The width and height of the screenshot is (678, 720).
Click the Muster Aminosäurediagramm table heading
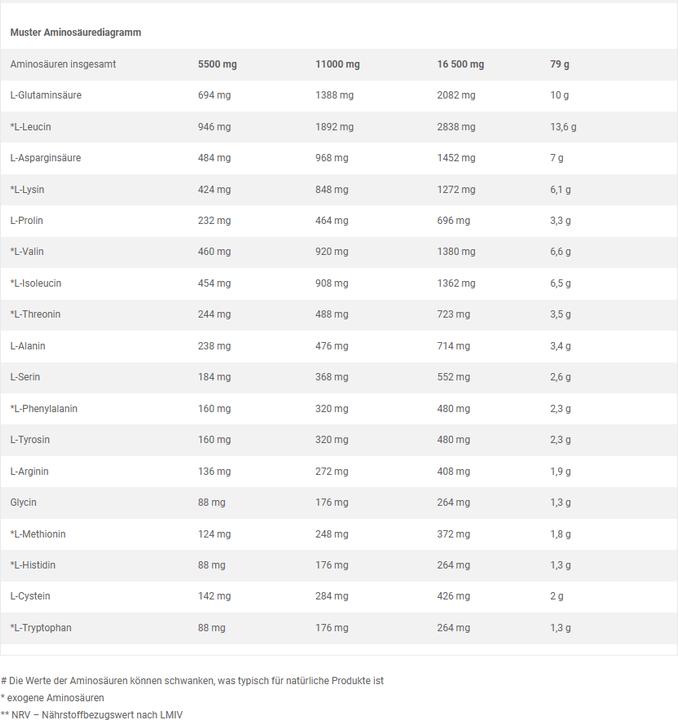(75, 32)
